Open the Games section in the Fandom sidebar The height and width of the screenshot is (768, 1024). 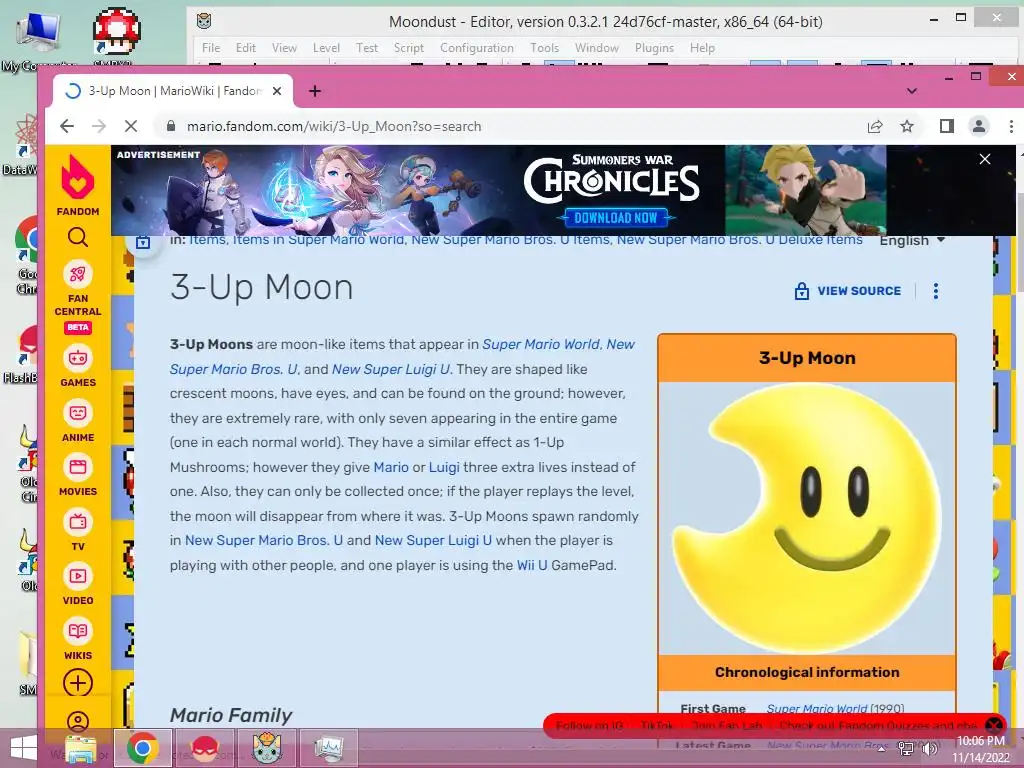pos(78,366)
